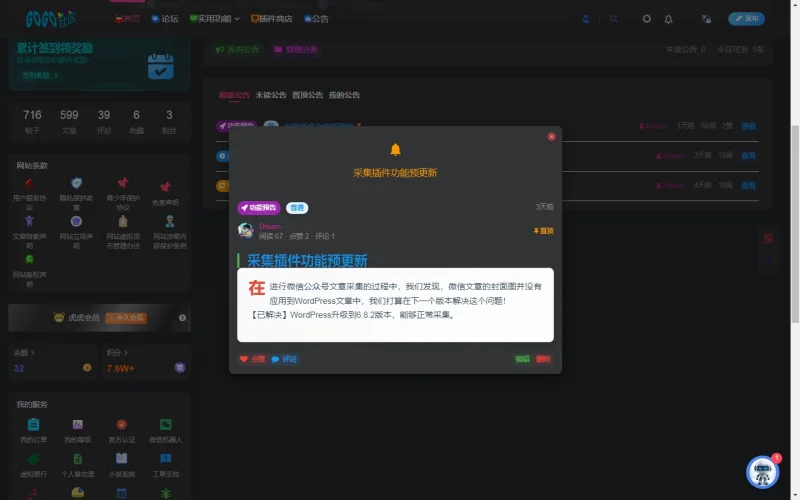
Task: Click the red 删除 button in popup
Action: [x=543, y=359]
